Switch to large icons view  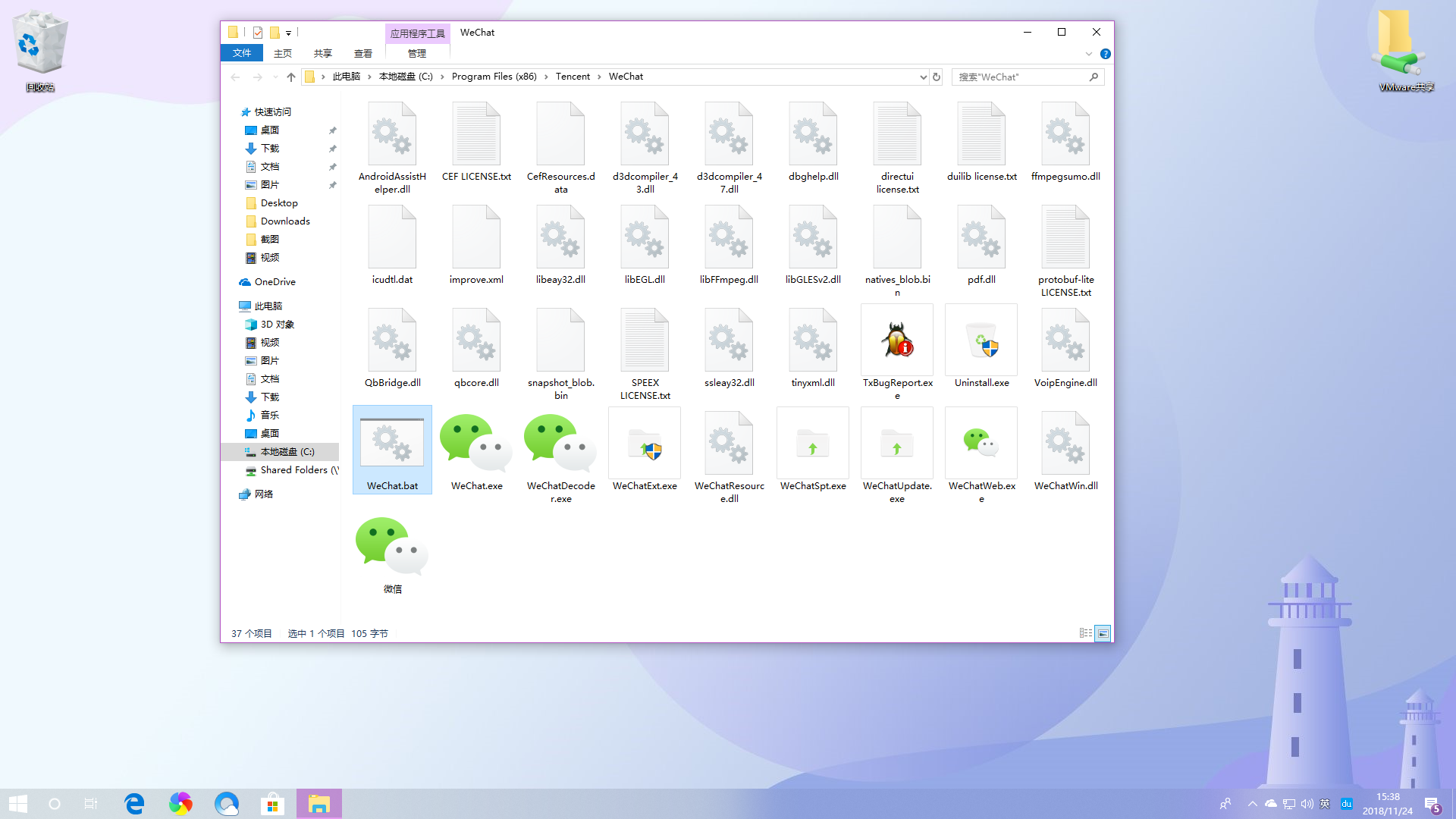[1103, 633]
